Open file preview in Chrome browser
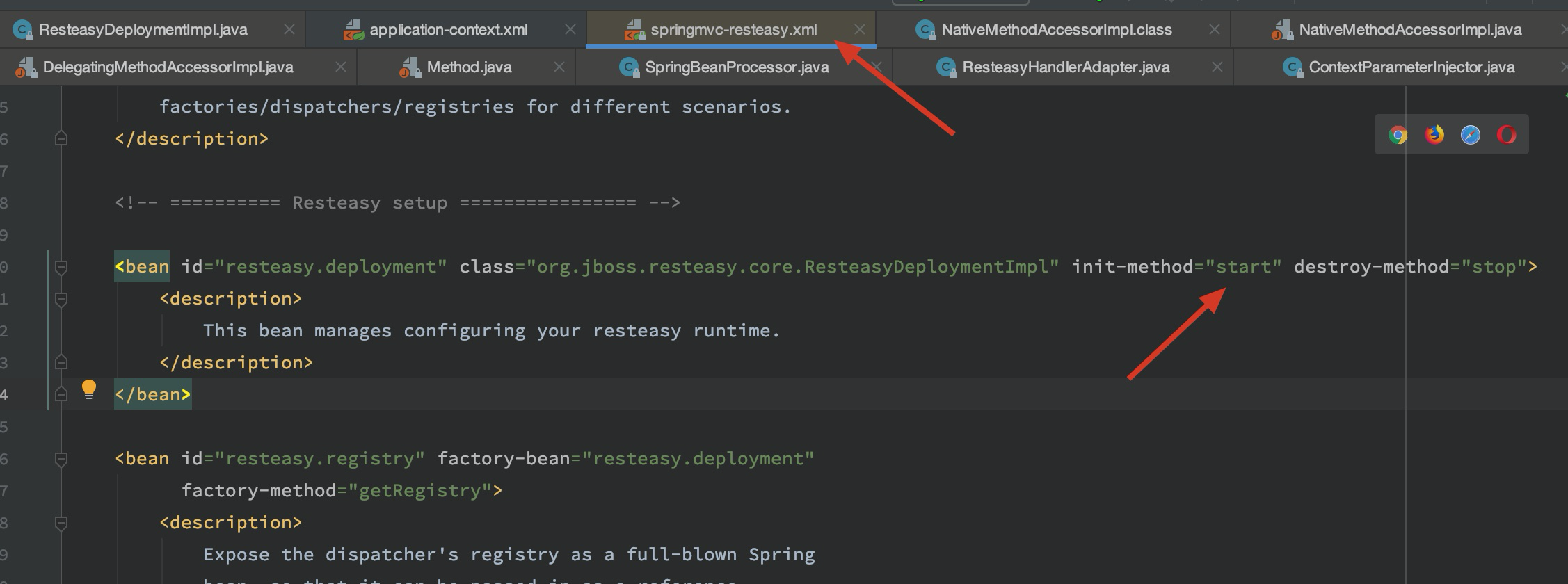1568x584 pixels. (1398, 135)
